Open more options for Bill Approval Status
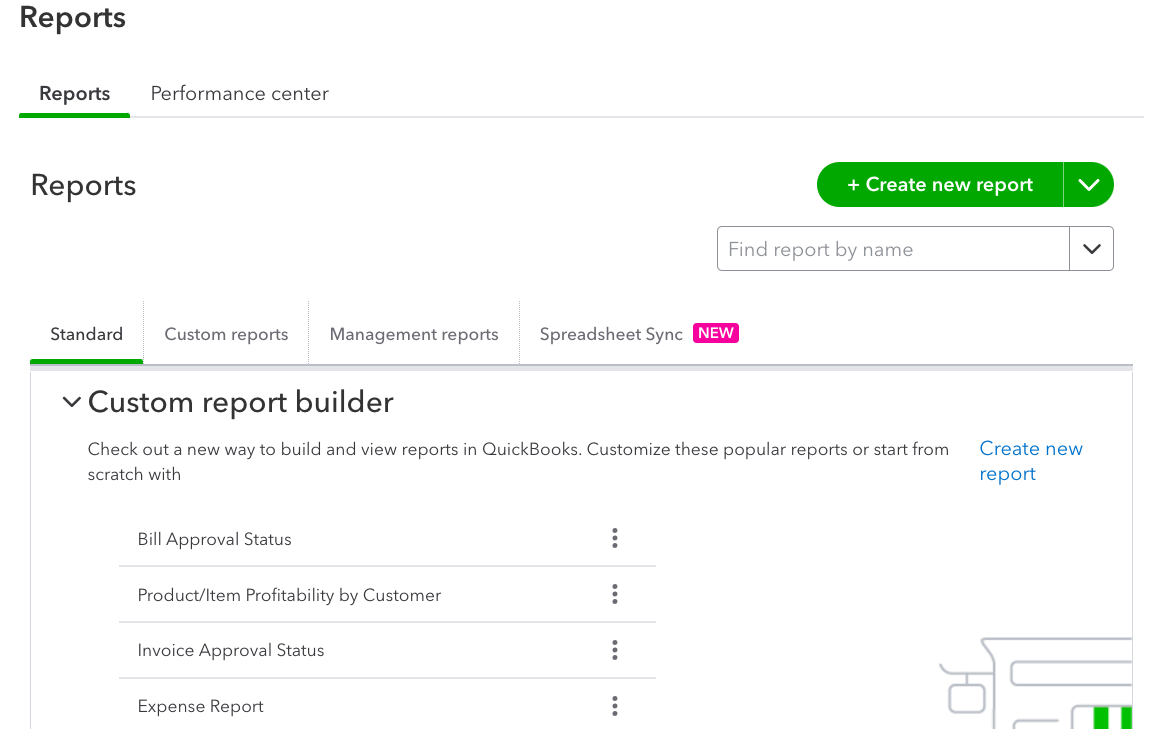The height and width of the screenshot is (729, 1153). (615, 539)
